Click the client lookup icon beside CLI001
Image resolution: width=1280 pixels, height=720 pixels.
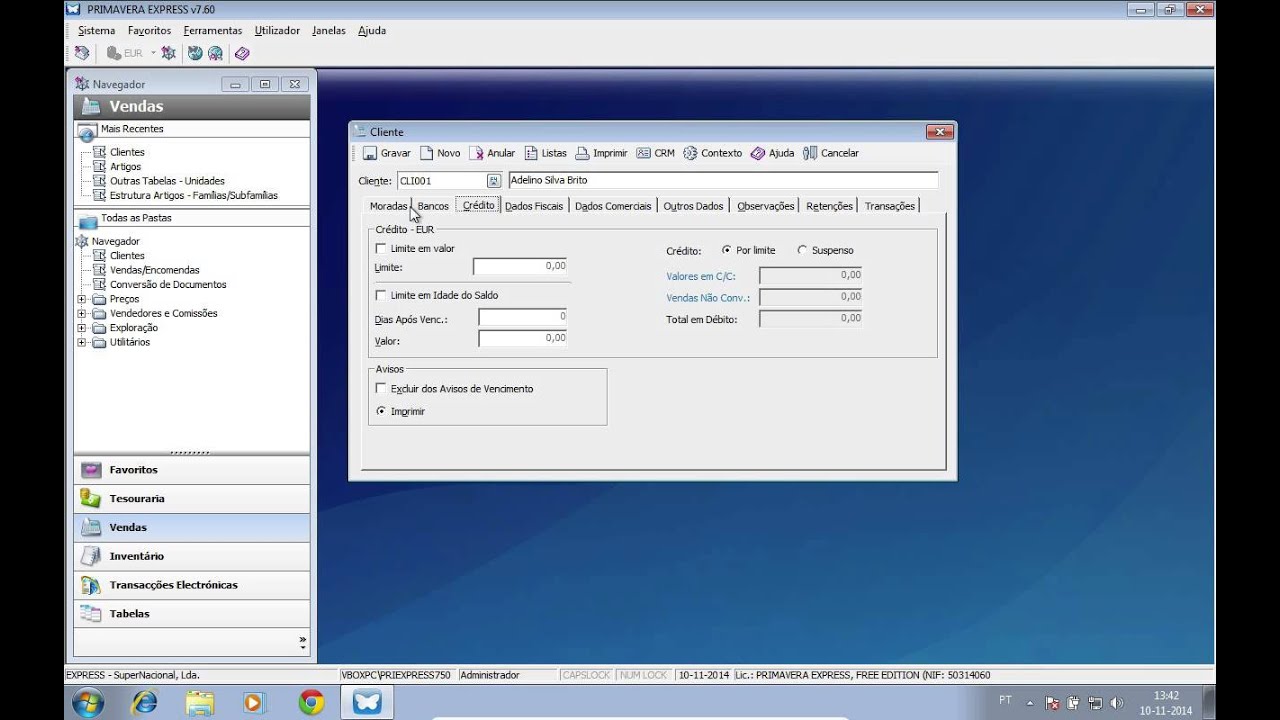click(493, 181)
